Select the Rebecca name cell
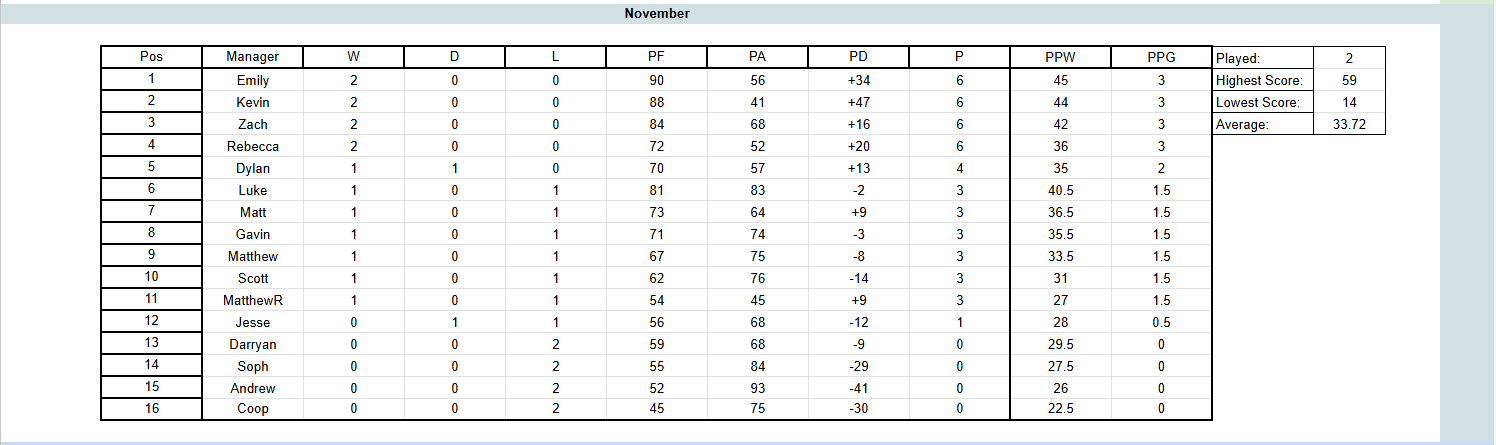Image resolution: width=1496 pixels, height=445 pixels. (253, 146)
